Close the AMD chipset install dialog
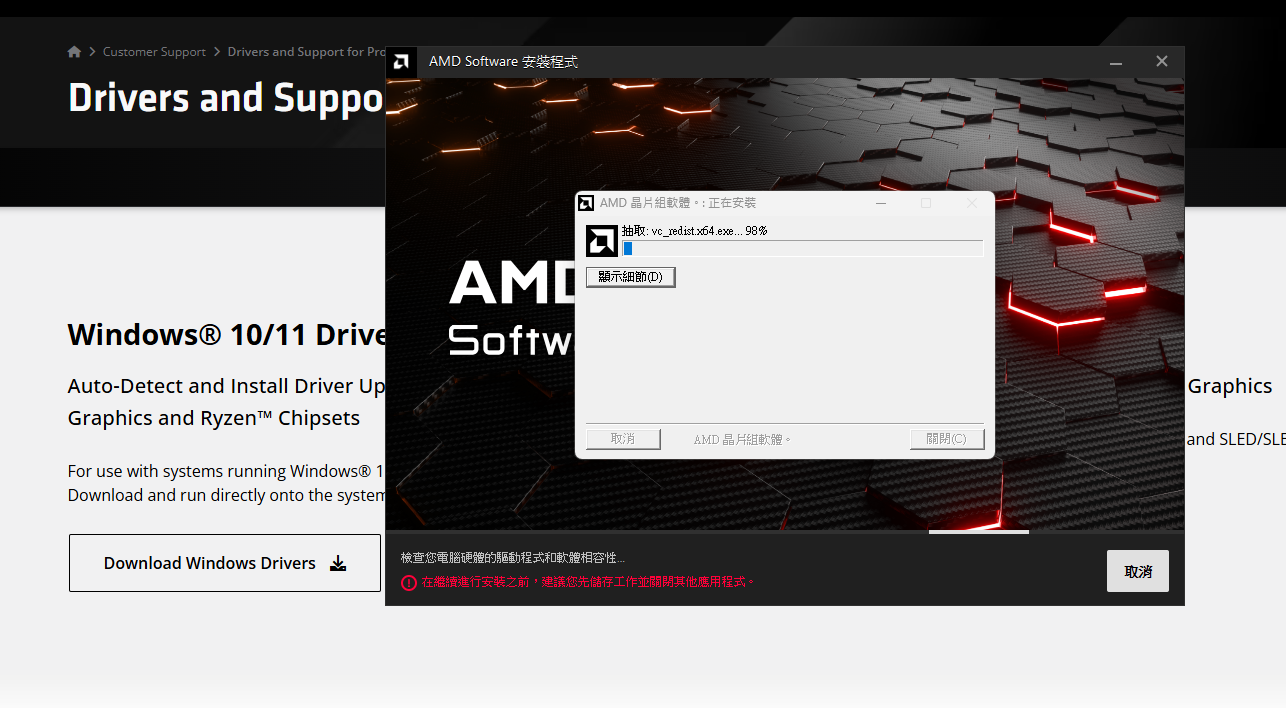 pyautogui.click(x=971, y=203)
